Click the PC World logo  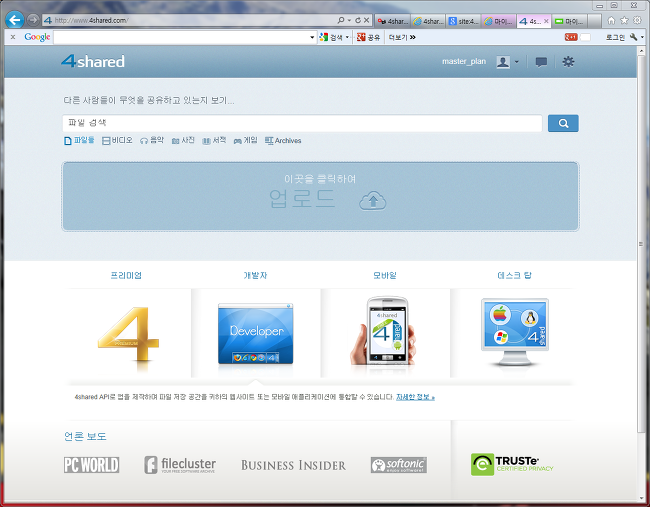tap(92, 465)
